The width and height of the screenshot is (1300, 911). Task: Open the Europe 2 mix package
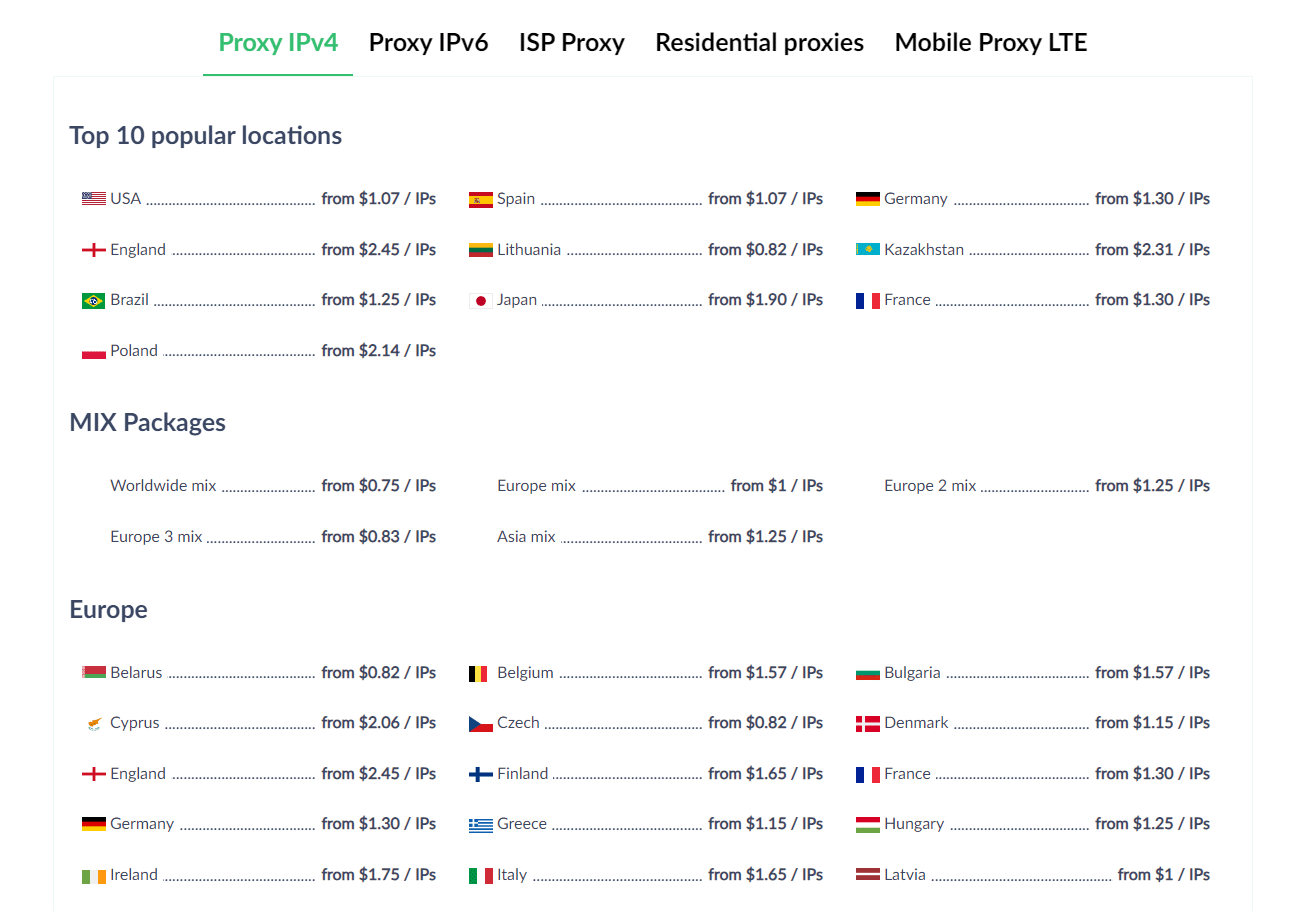(930, 486)
